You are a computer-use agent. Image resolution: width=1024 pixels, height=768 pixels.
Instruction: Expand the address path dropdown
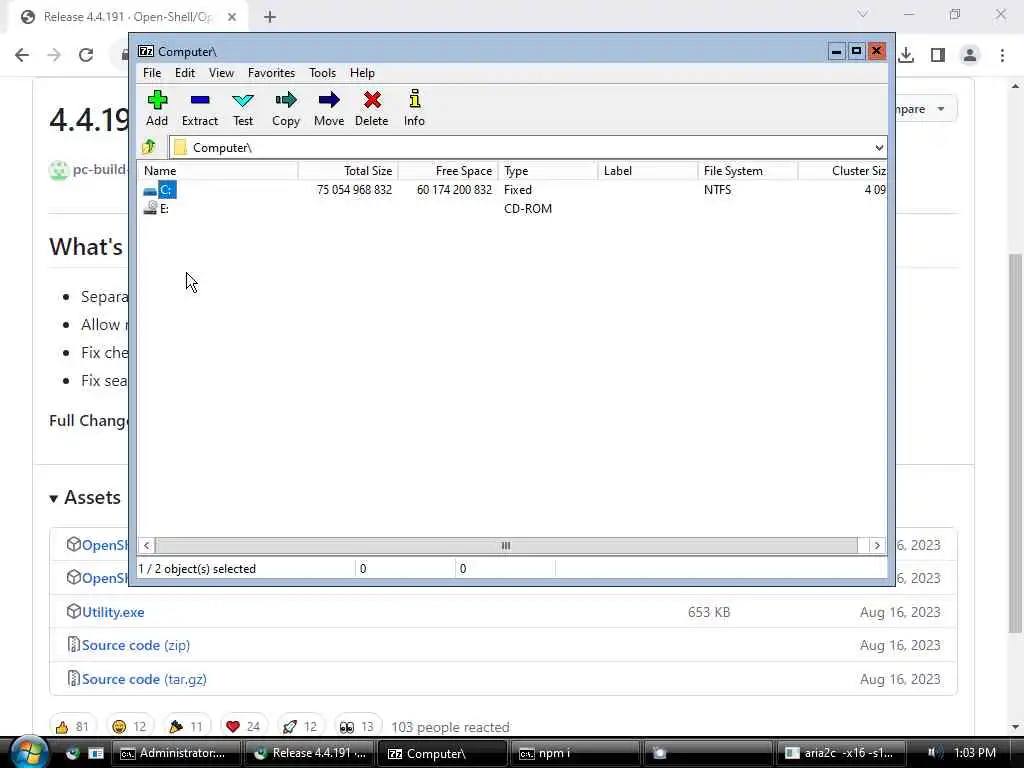click(x=879, y=148)
